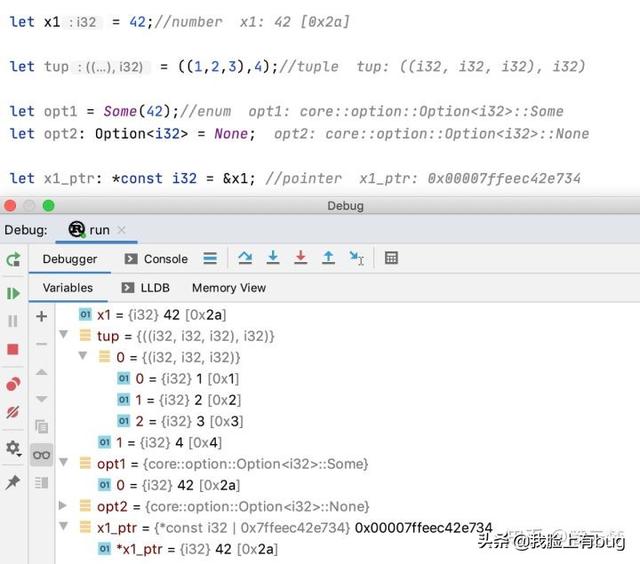This screenshot has height=564, width=640.
Task: Select the Variables tab
Action: pos(68,288)
